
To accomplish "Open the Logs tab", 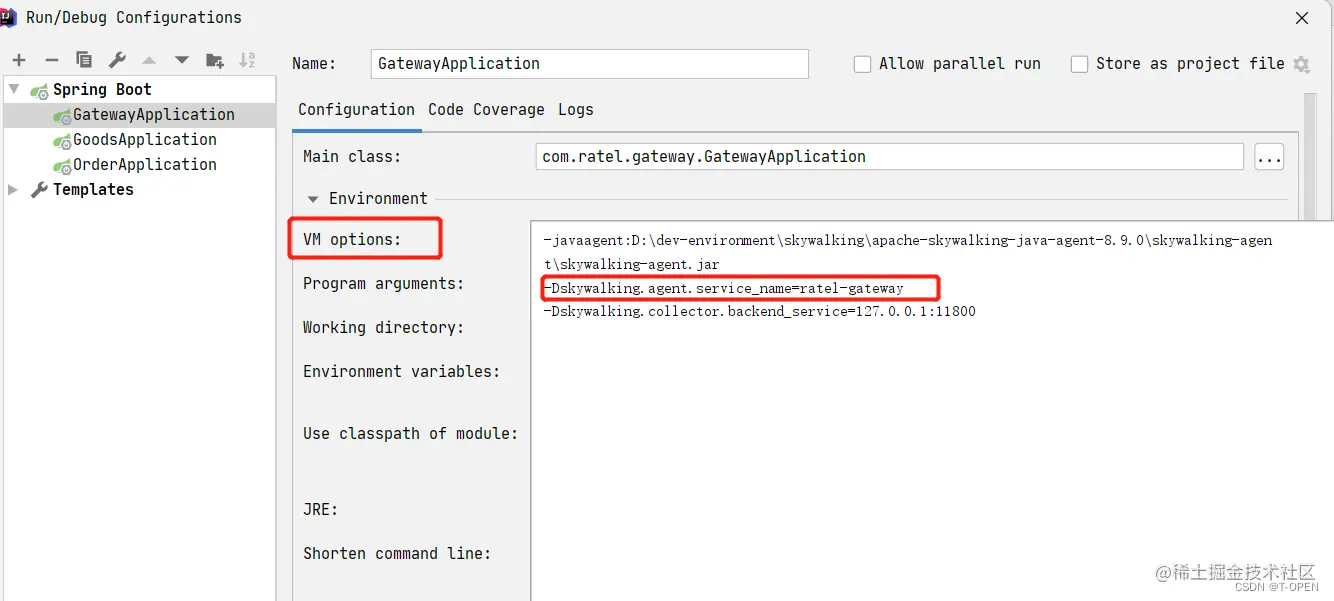I will 576,110.
